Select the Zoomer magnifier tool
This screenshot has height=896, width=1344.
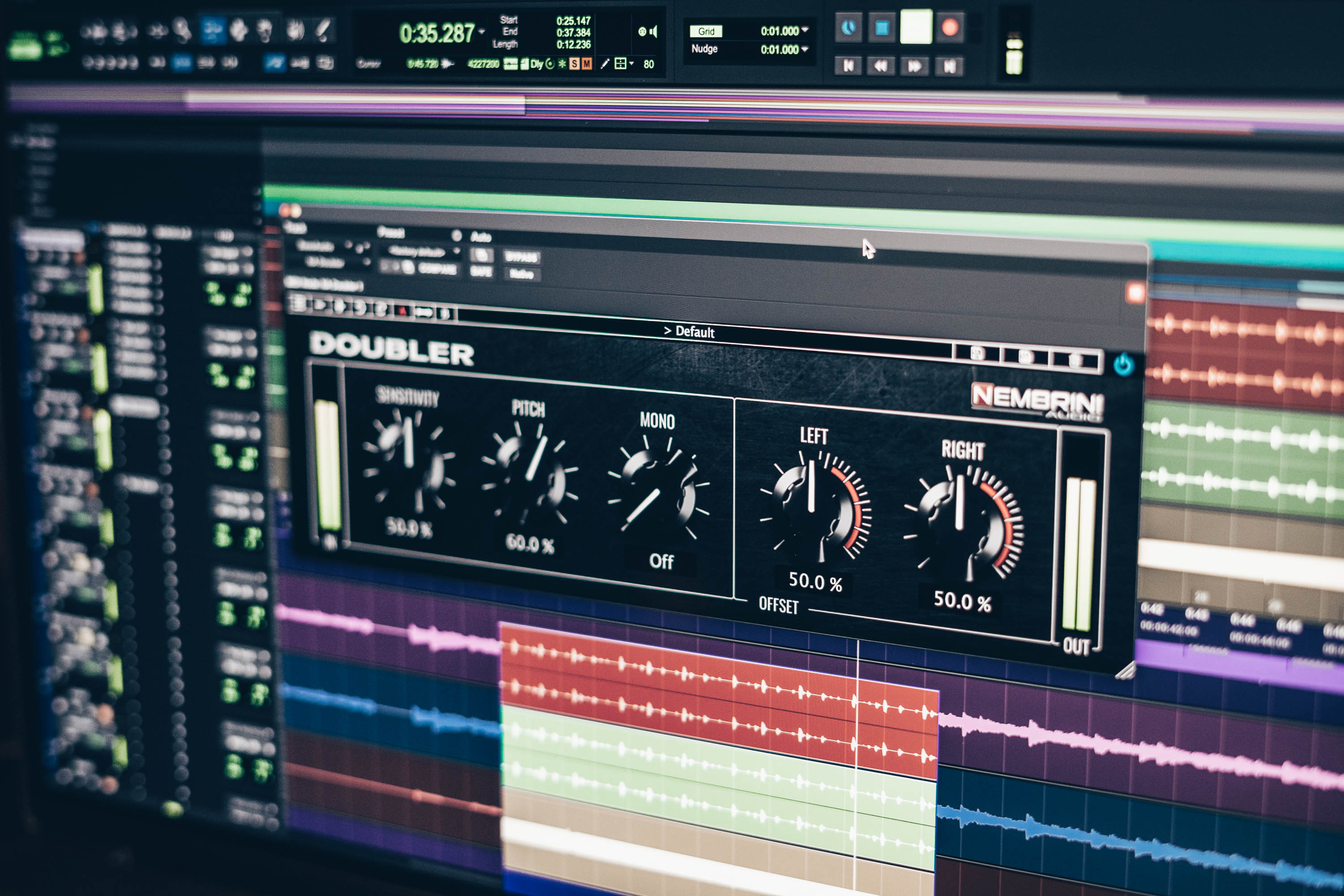tap(182, 30)
